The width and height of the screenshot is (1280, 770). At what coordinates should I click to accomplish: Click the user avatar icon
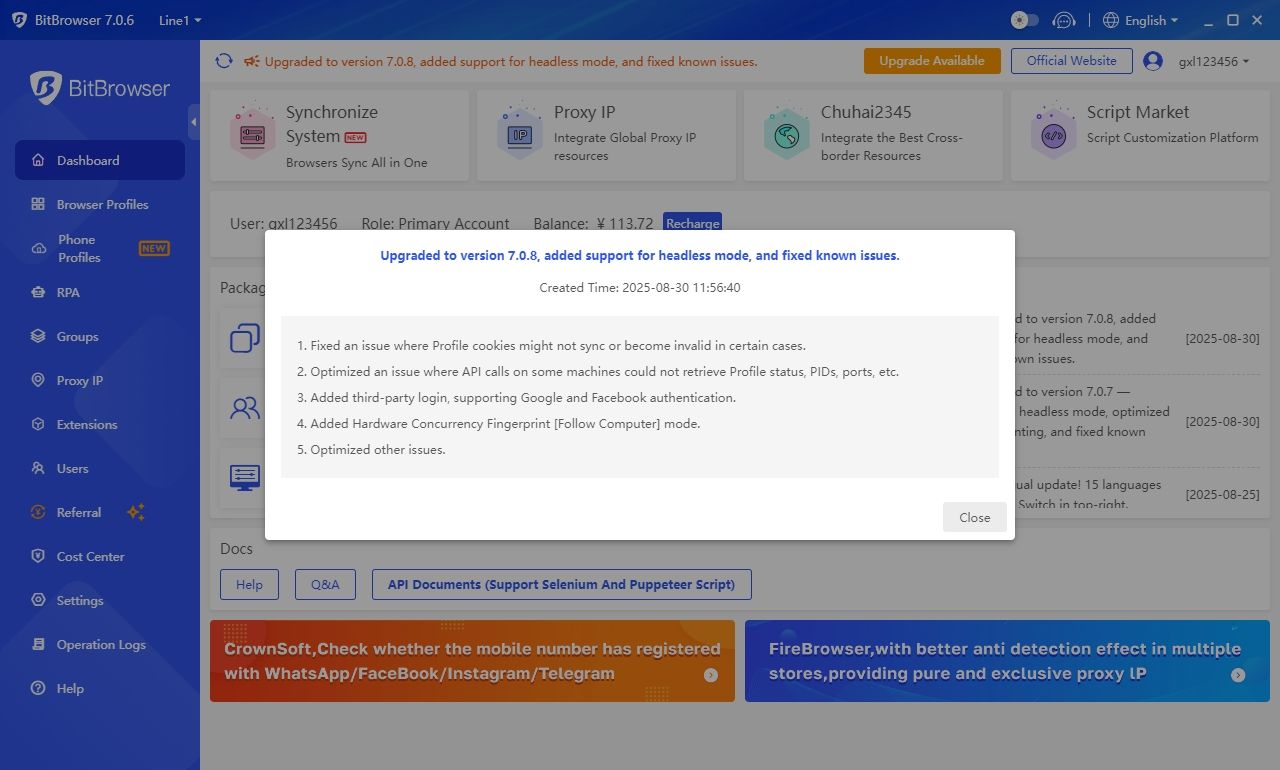click(1153, 61)
